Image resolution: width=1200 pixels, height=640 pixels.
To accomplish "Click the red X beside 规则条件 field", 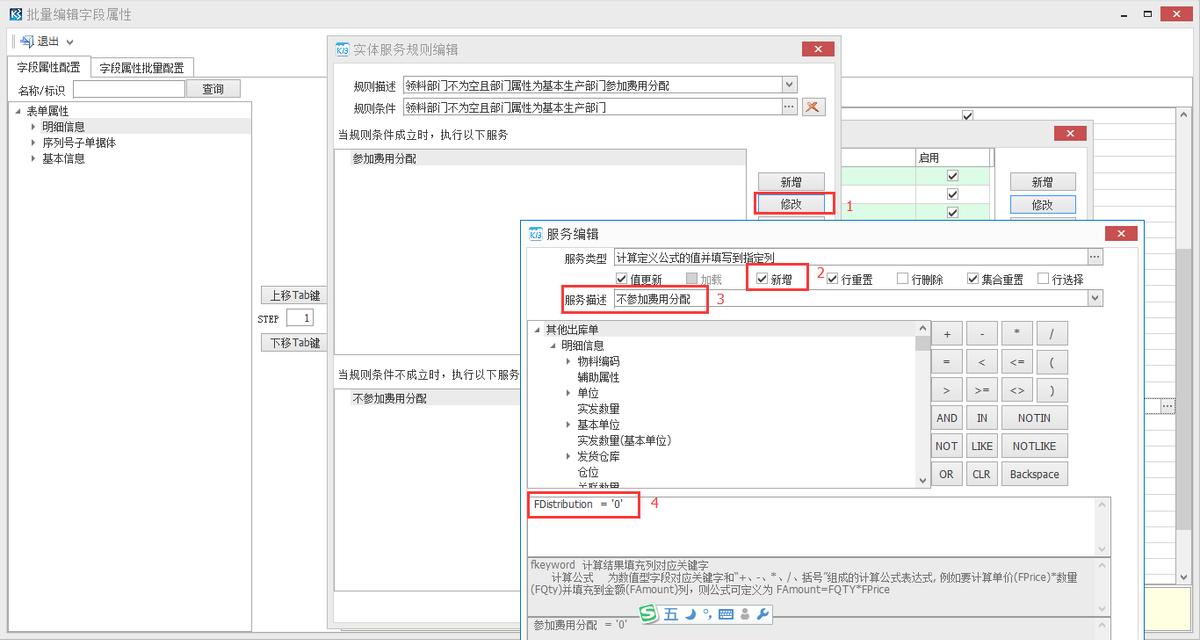I will (814, 106).
